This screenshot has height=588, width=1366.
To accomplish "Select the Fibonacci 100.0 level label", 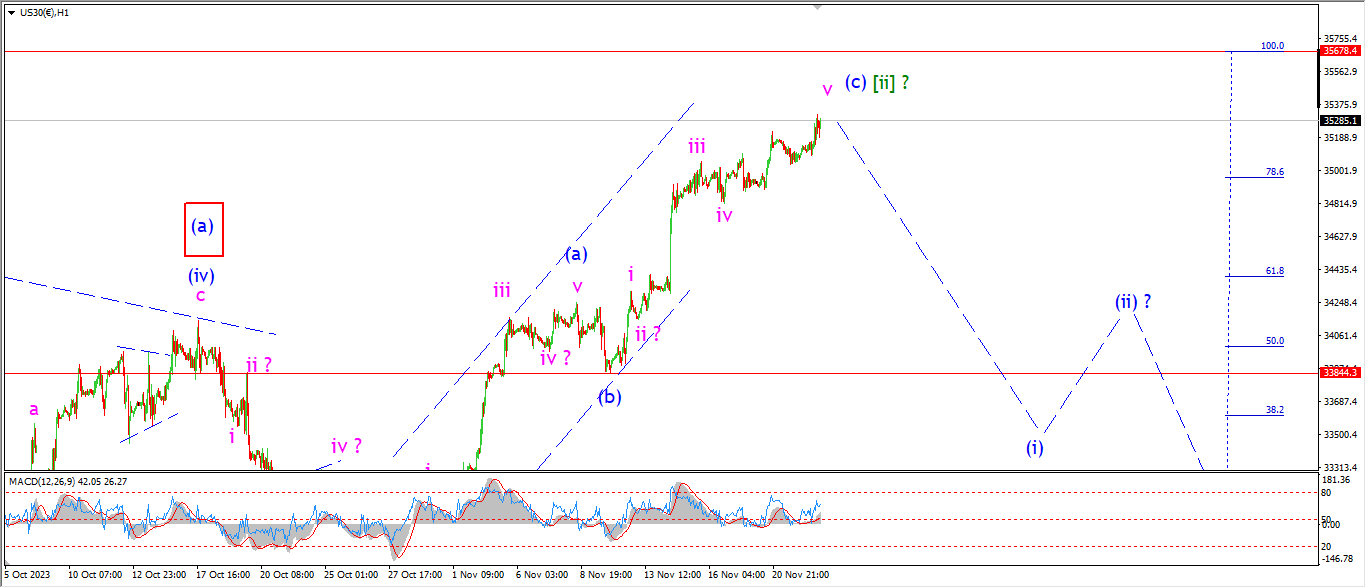I will 1272,46.
